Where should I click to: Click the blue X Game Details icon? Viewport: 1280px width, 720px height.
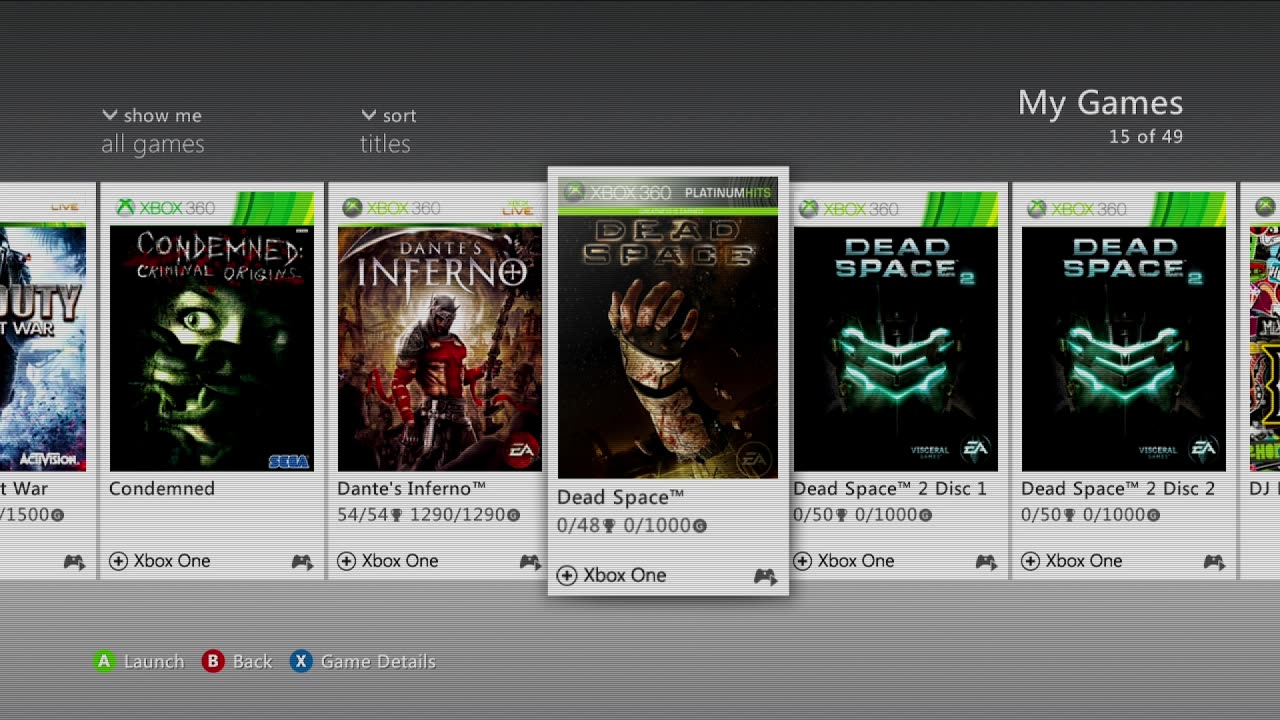[300, 661]
